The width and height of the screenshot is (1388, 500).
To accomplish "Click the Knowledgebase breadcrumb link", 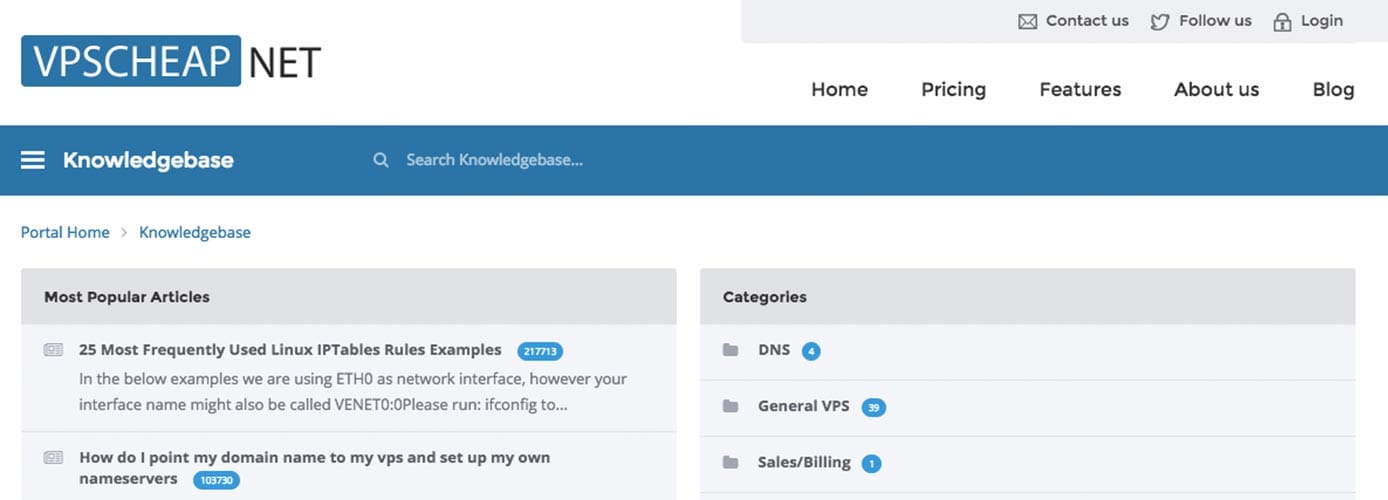I will pos(195,232).
